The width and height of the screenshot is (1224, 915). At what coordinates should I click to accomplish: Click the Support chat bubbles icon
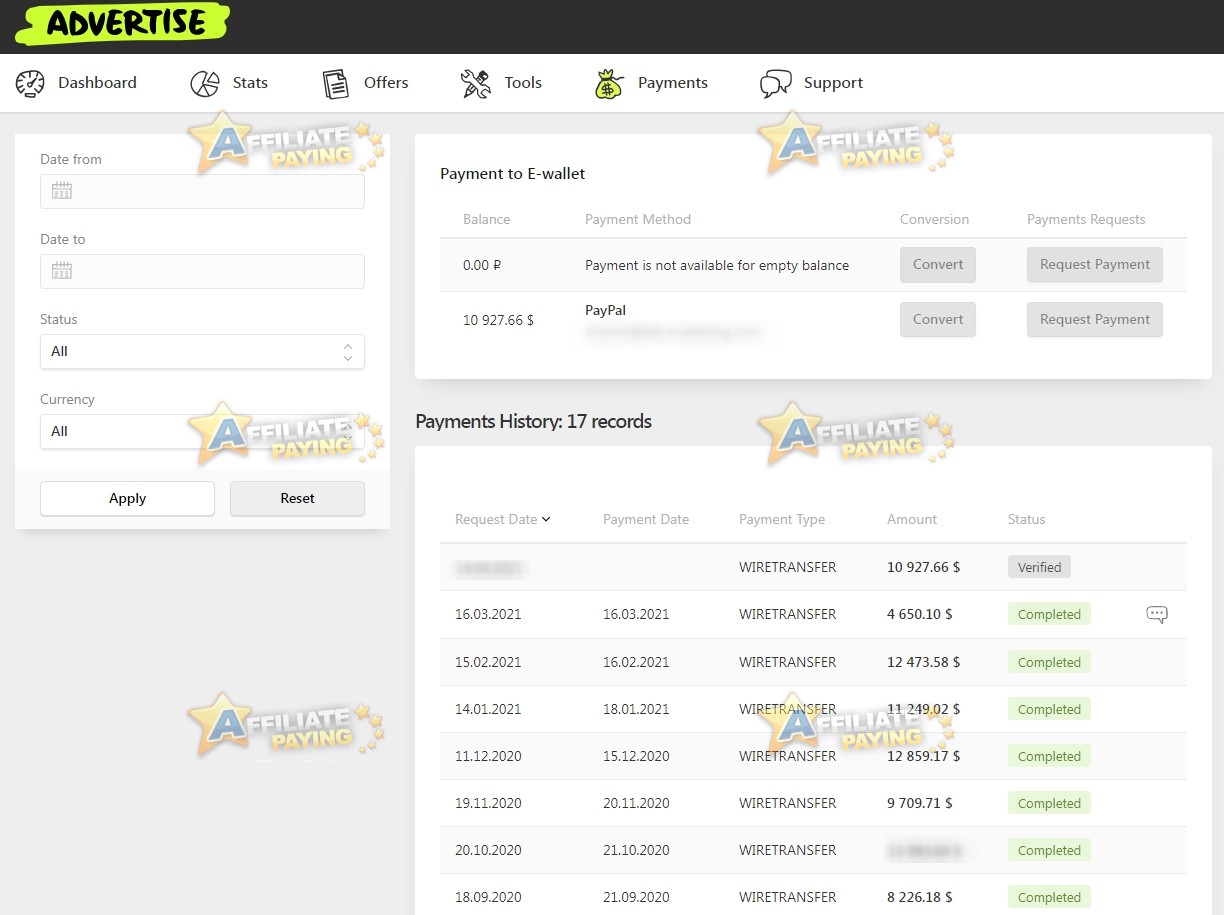(x=776, y=83)
